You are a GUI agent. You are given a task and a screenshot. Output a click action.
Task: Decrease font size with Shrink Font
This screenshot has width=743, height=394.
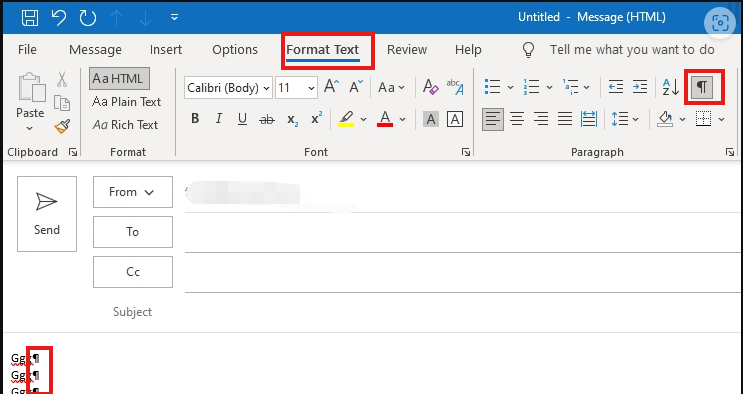pos(355,87)
